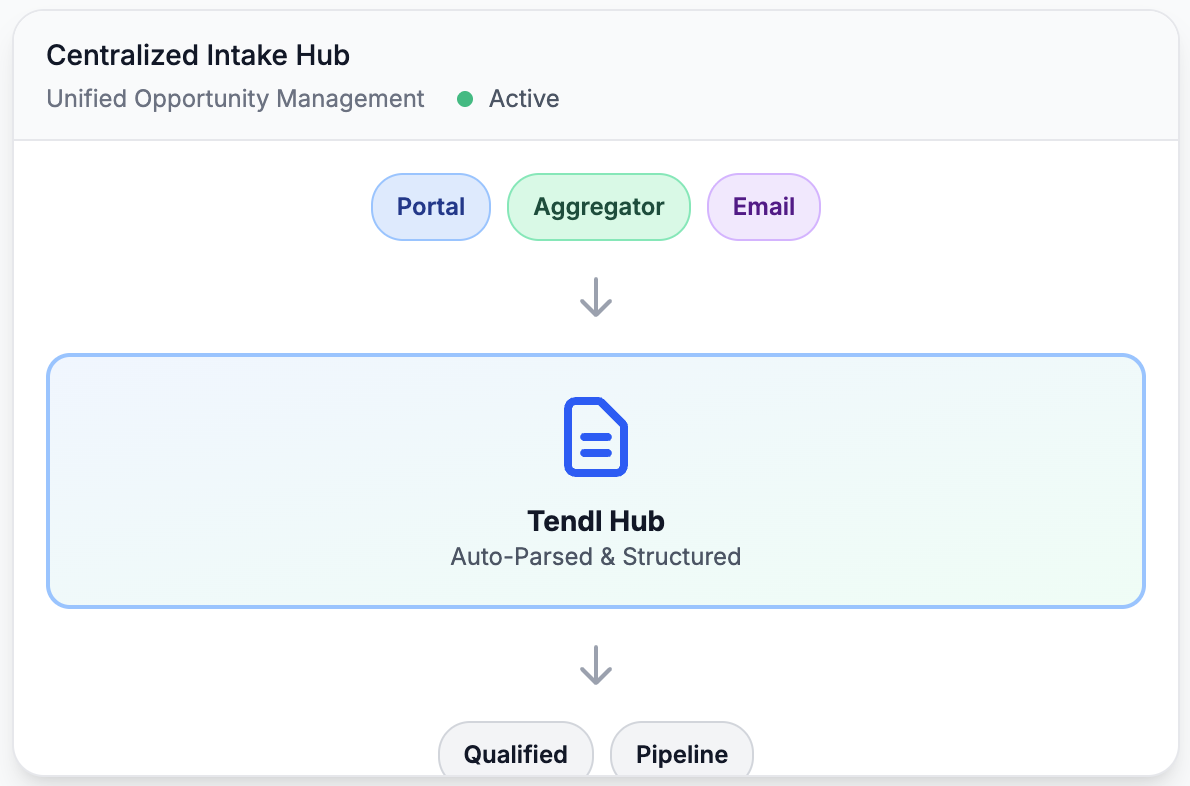Screen dimensions: 1190x786
Task: Click the Unified Opportunity Management subtitle
Action: pyautogui.click(x=235, y=99)
